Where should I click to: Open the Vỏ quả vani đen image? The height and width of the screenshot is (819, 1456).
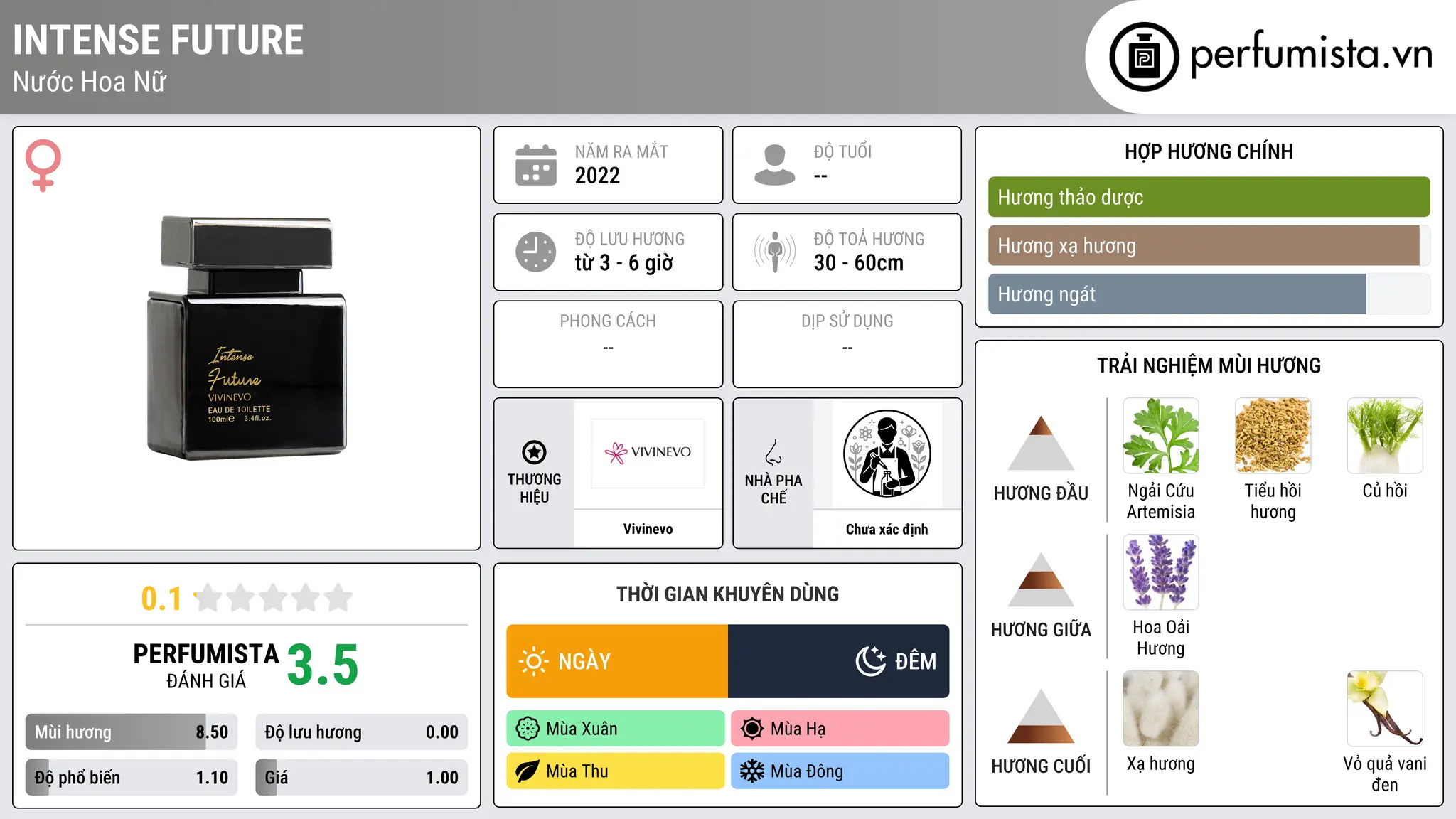pyautogui.click(x=1385, y=709)
